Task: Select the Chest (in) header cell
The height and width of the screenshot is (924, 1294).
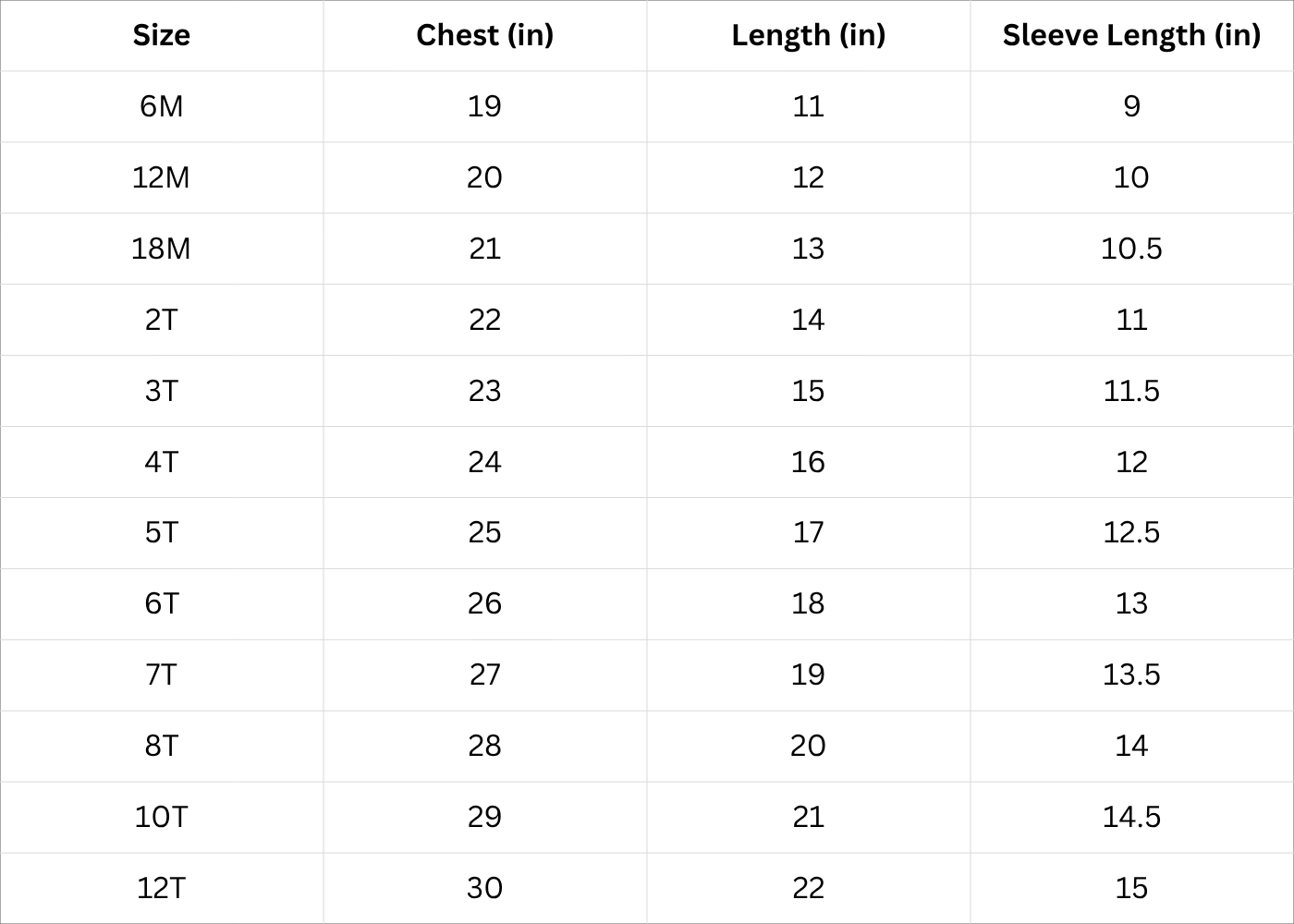Action: tap(484, 35)
